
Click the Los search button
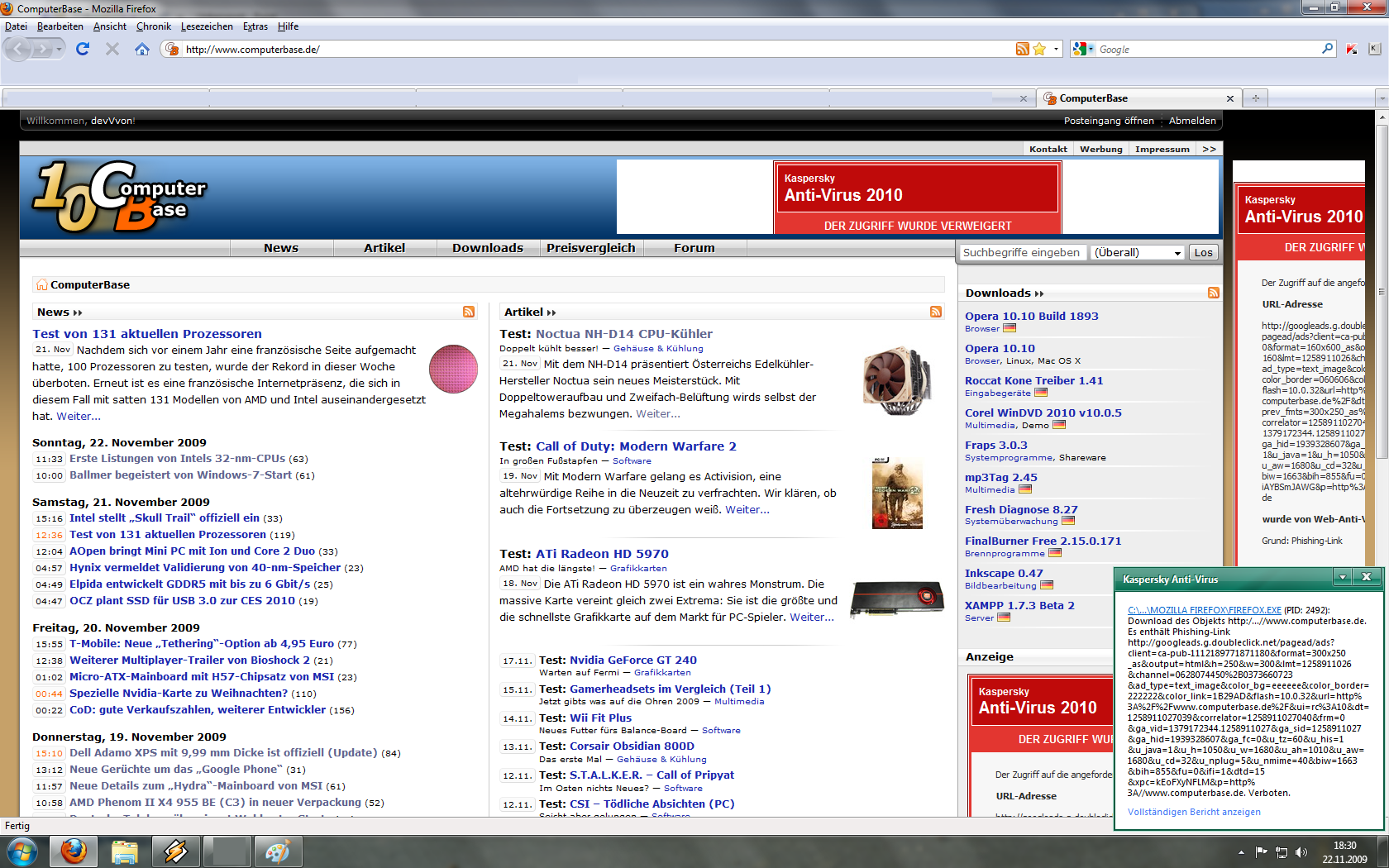coord(1204,253)
